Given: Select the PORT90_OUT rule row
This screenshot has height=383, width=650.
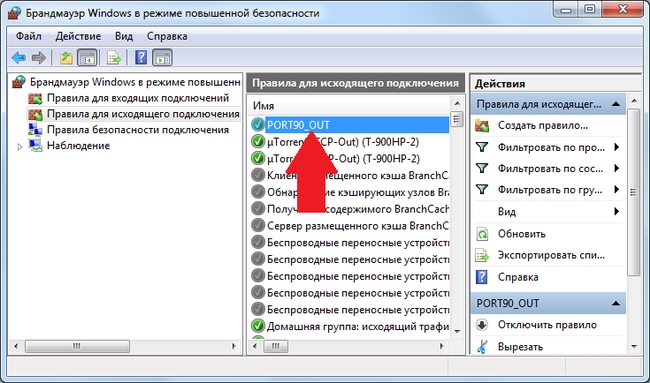Looking at the screenshot, I should [349, 125].
